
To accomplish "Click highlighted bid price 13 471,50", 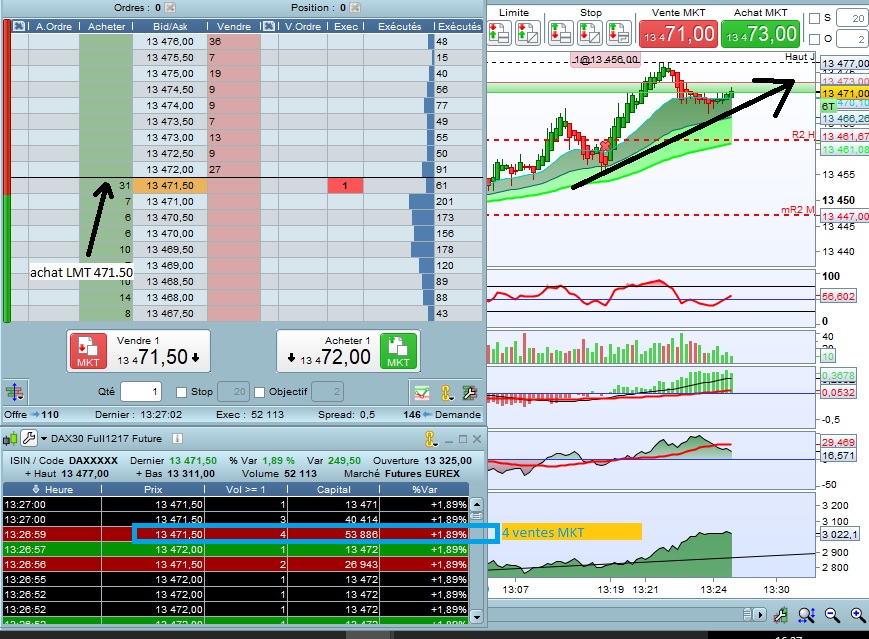I will (x=170, y=186).
